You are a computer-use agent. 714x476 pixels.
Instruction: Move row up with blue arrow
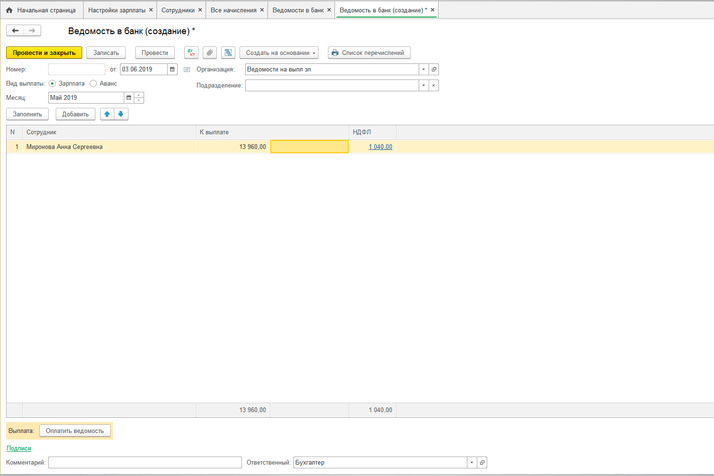[107, 114]
